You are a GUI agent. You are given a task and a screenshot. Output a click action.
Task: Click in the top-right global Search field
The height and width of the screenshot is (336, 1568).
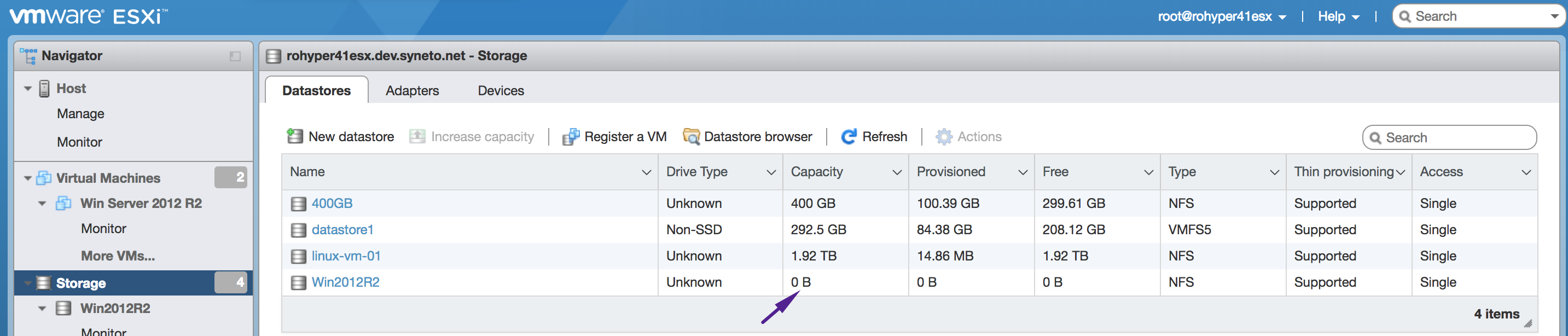coord(1479,16)
